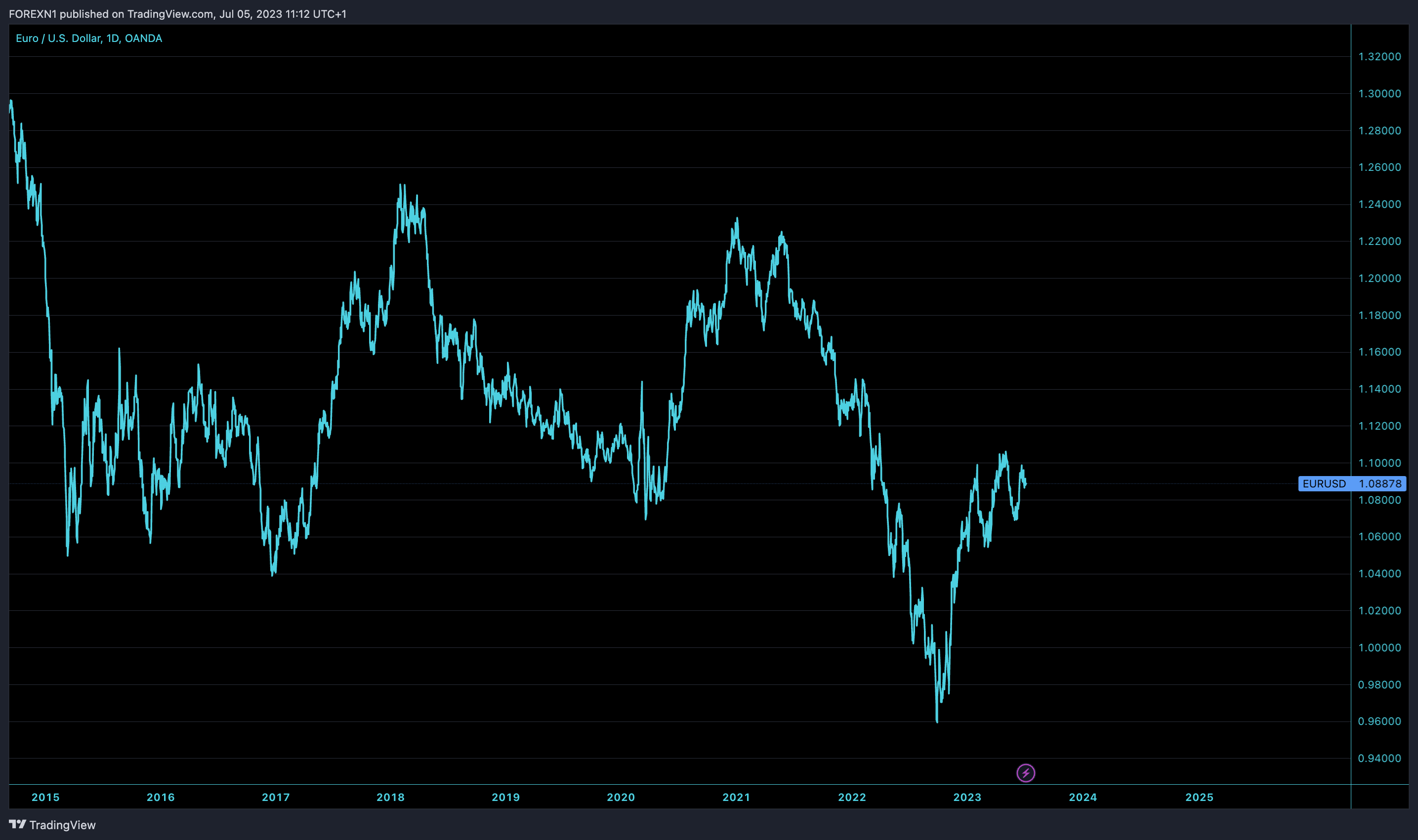Screen dimensions: 1418x840
Task: Click the 1.00000 price axis value
Action: click(x=1379, y=647)
